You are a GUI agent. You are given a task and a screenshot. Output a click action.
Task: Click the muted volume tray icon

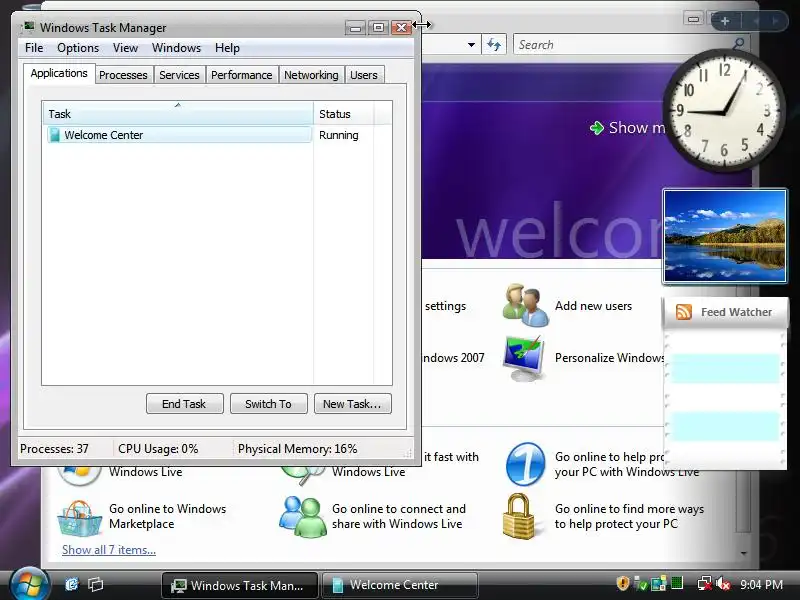pos(722,584)
